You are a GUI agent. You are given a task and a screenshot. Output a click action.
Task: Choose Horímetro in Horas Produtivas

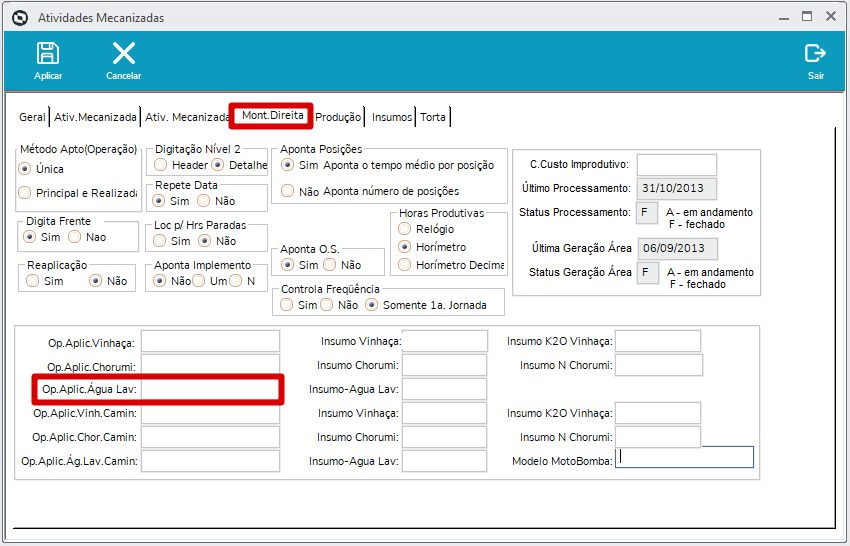[x=404, y=247]
